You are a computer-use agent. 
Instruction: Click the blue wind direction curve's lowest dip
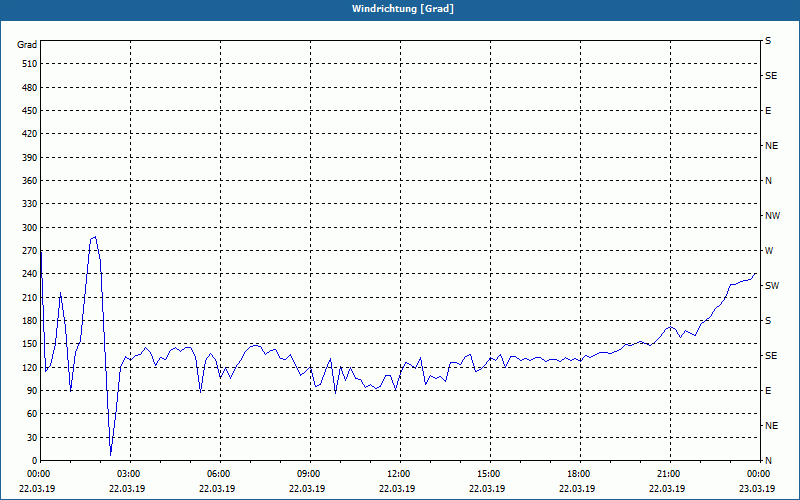pyautogui.click(x=111, y=454)
